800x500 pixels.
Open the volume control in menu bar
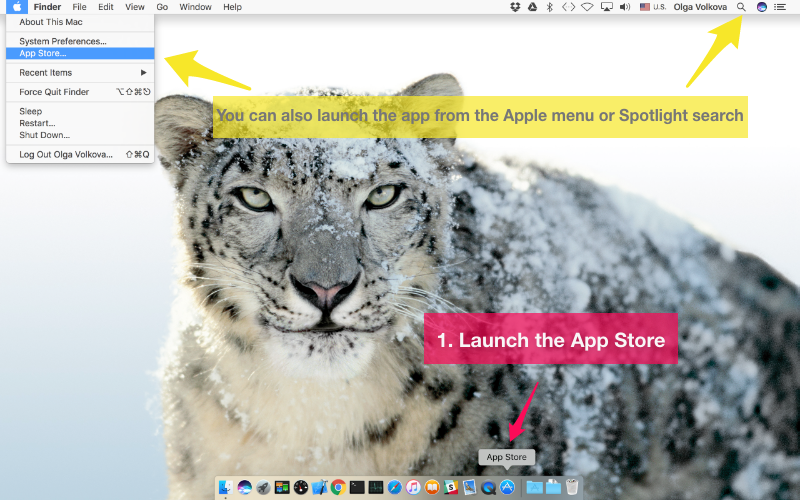point(625,7)
